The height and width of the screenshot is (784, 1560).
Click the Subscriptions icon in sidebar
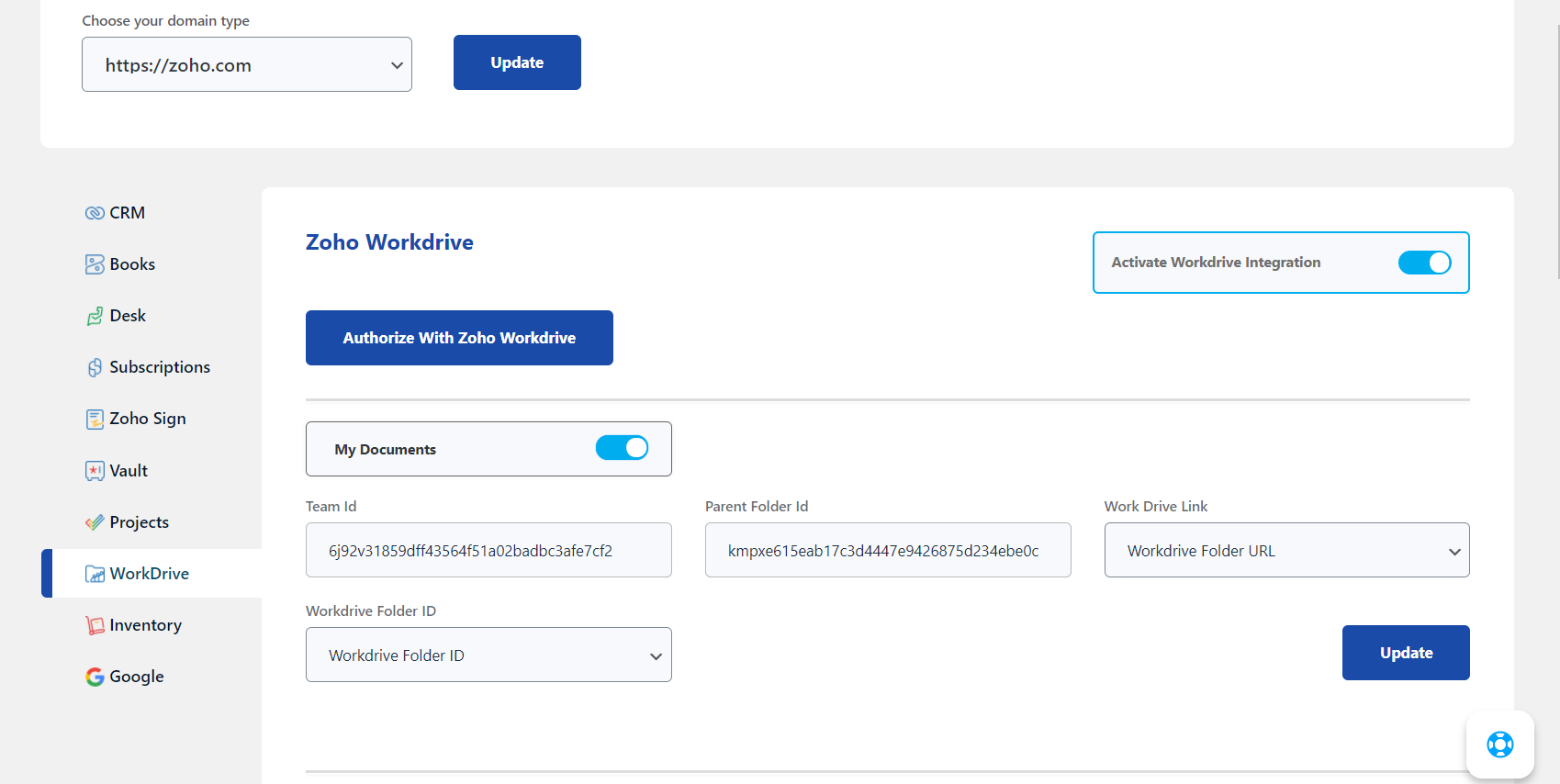pos(95,367)
